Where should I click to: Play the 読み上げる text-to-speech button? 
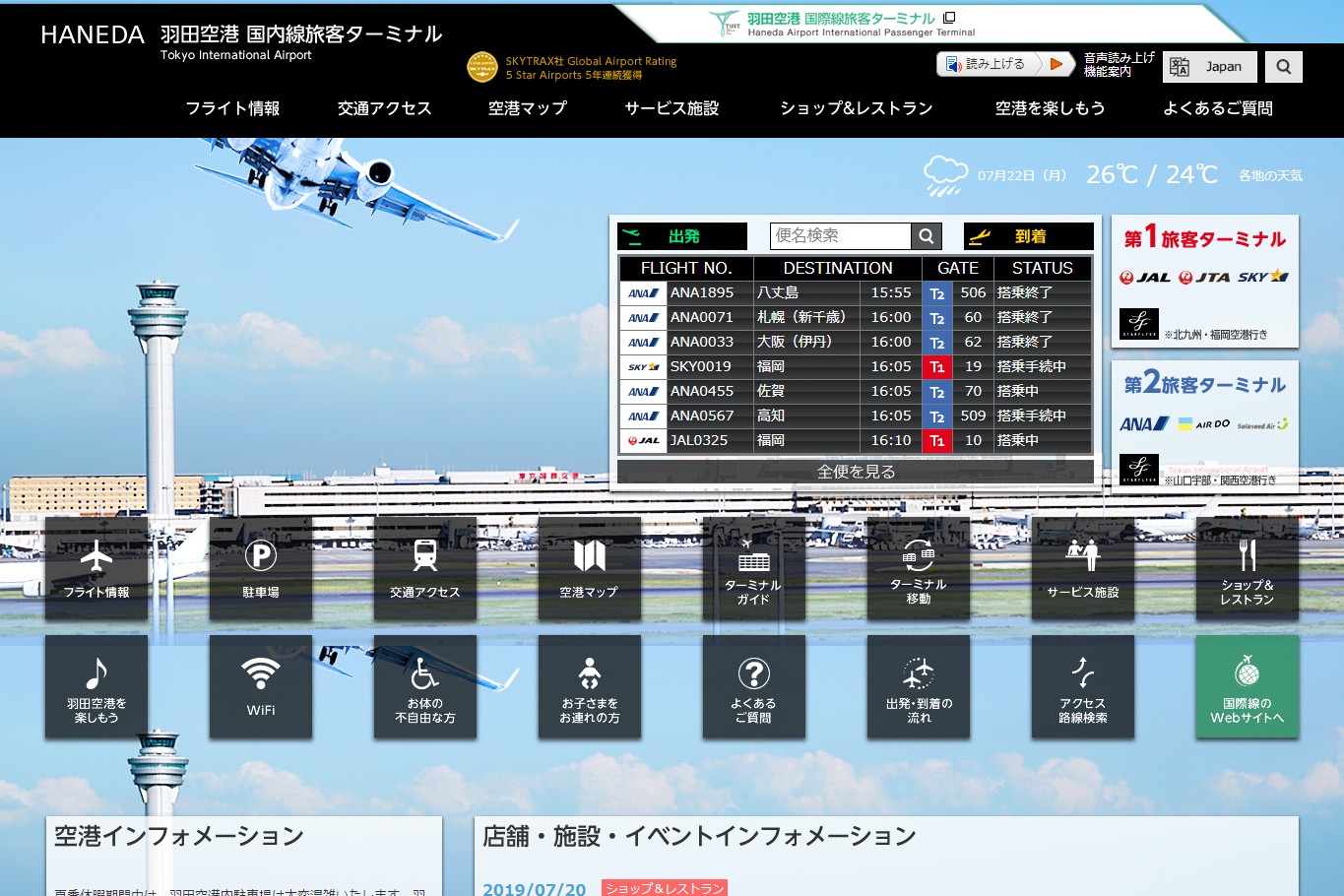click(1005, 64)
